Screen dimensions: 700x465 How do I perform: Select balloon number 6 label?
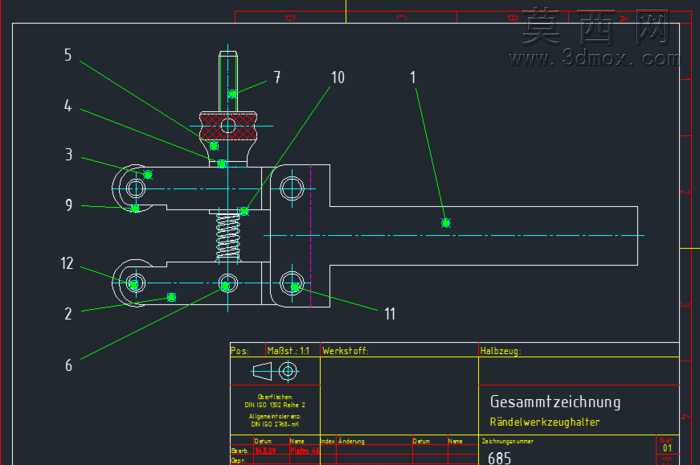click(68, 365)
